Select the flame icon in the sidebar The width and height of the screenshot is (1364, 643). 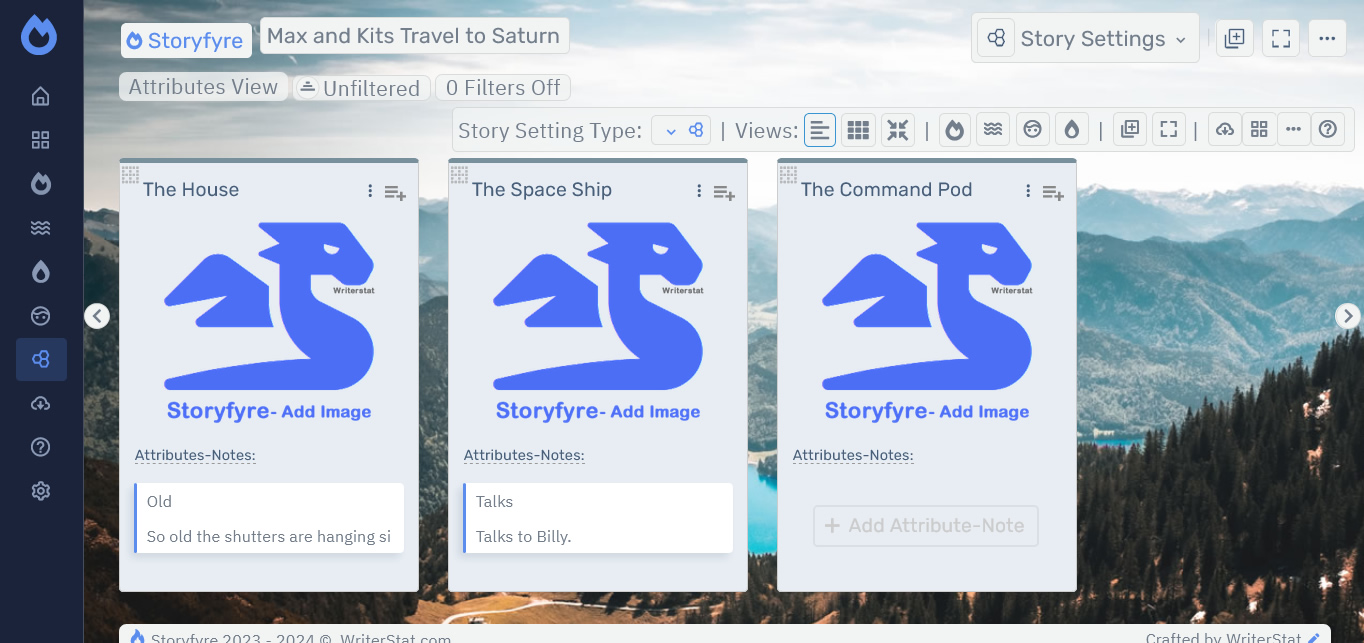pos(40,183)
